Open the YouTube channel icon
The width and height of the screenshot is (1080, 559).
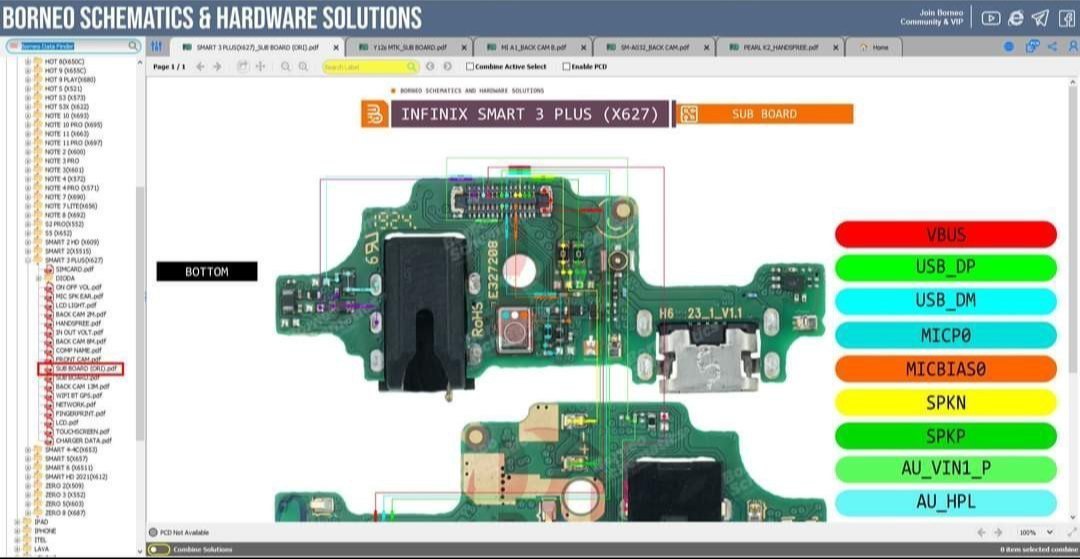point(990,19)
